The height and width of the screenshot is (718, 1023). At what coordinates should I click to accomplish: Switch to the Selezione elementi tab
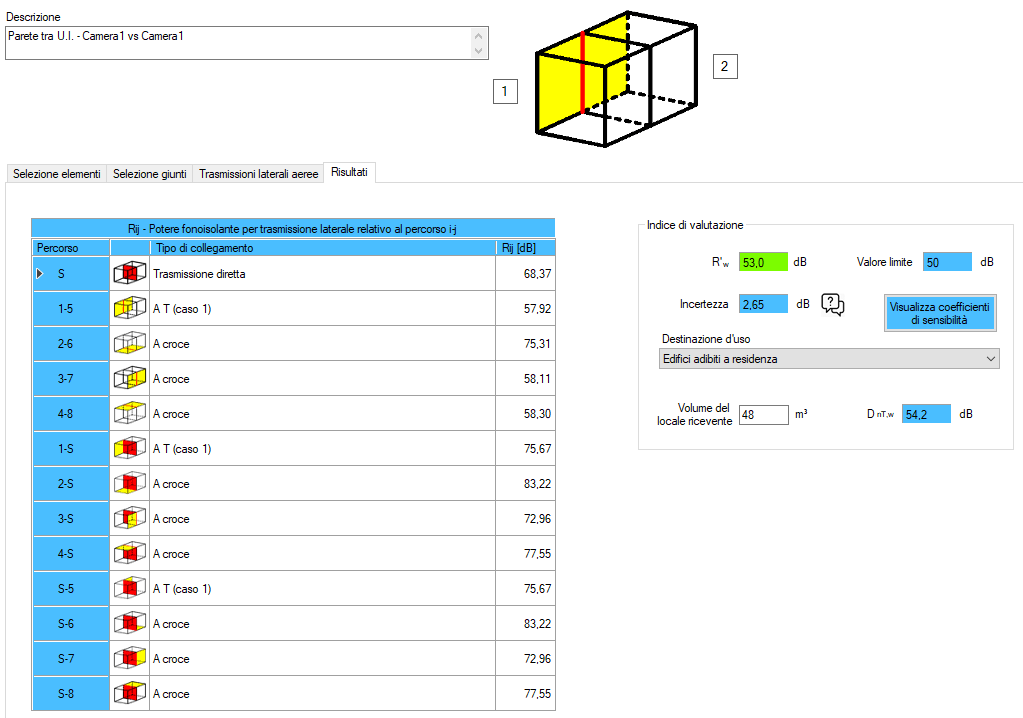[x=56, y=174]
